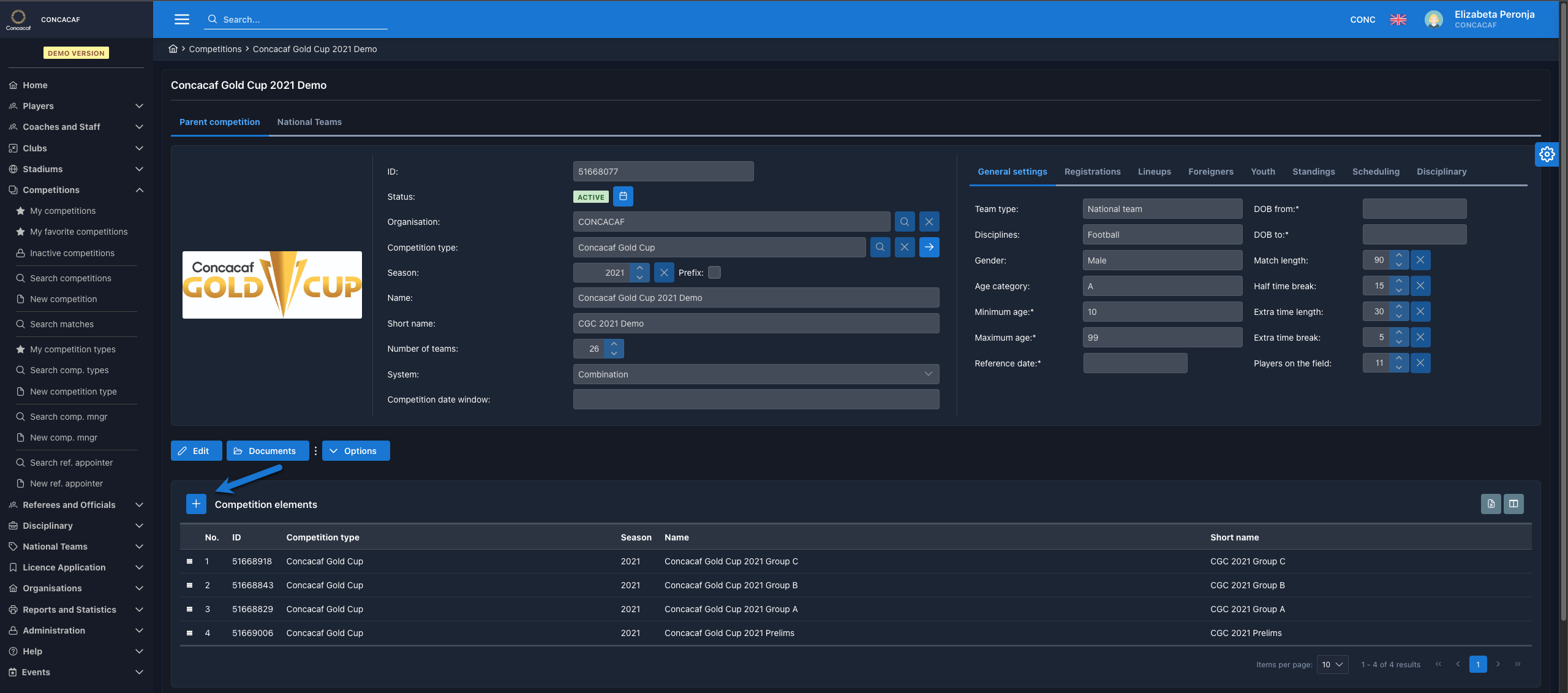
Task: Click the export file icon above the table
Action: (1491, 504)
